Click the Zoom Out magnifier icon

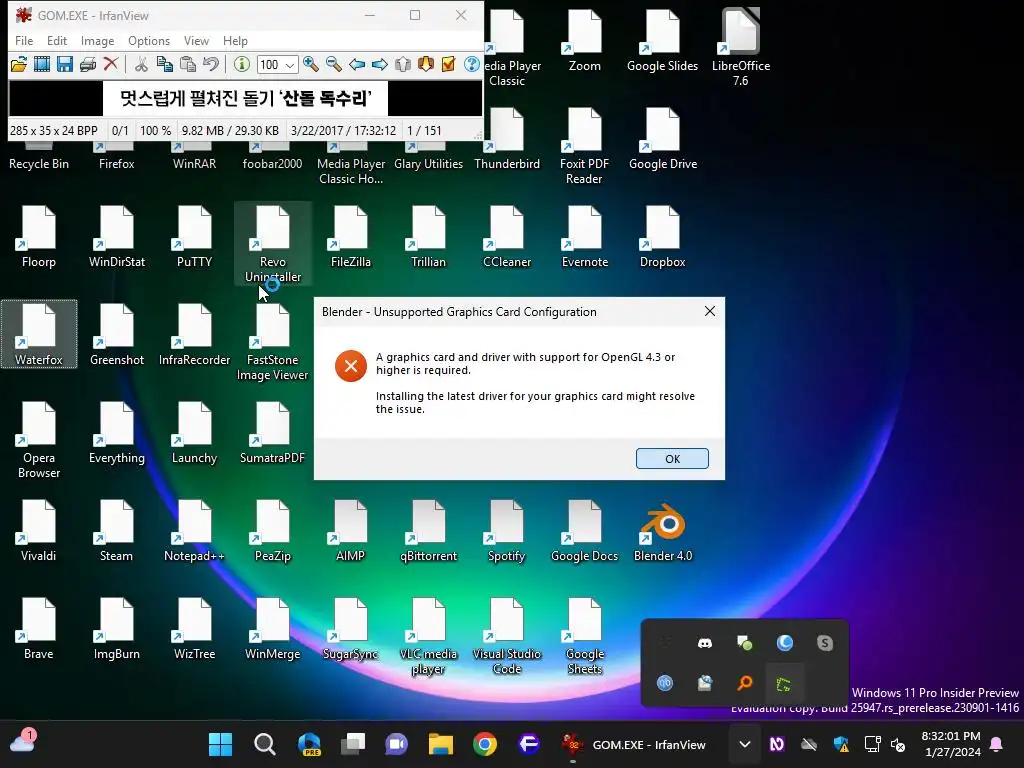point(334,64)
